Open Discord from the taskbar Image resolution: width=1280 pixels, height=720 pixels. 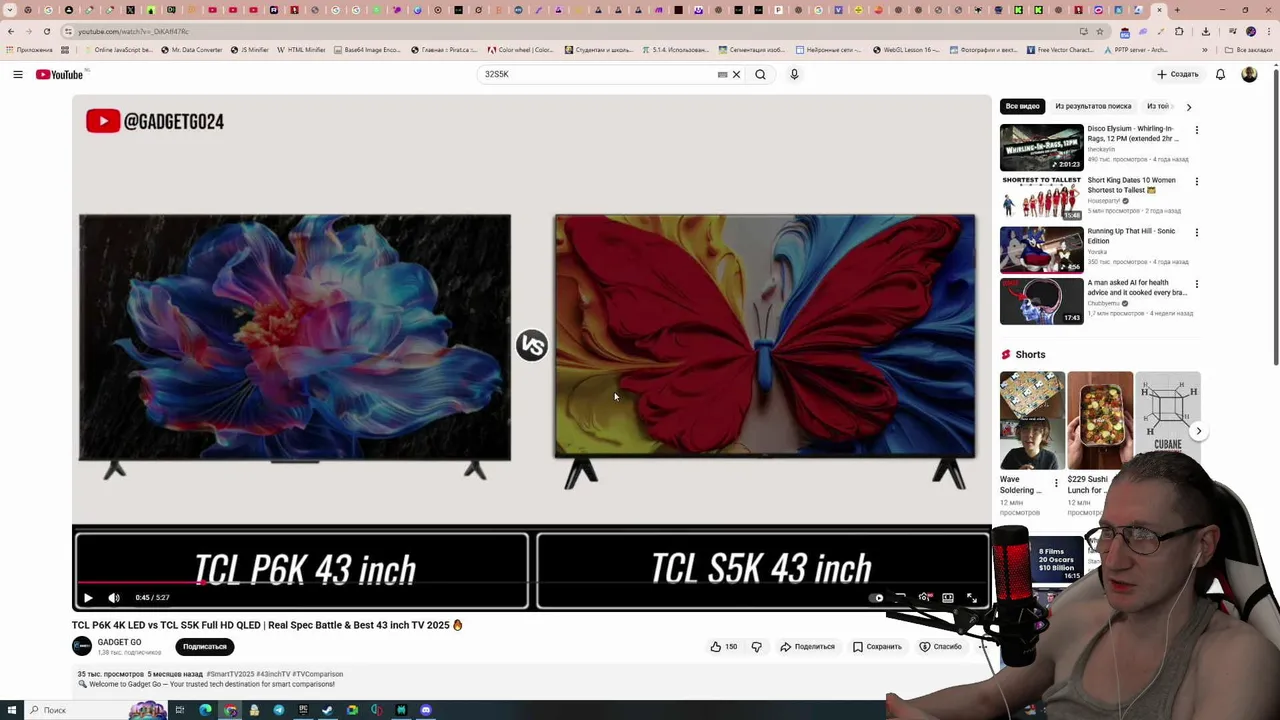tap(426, 710)
